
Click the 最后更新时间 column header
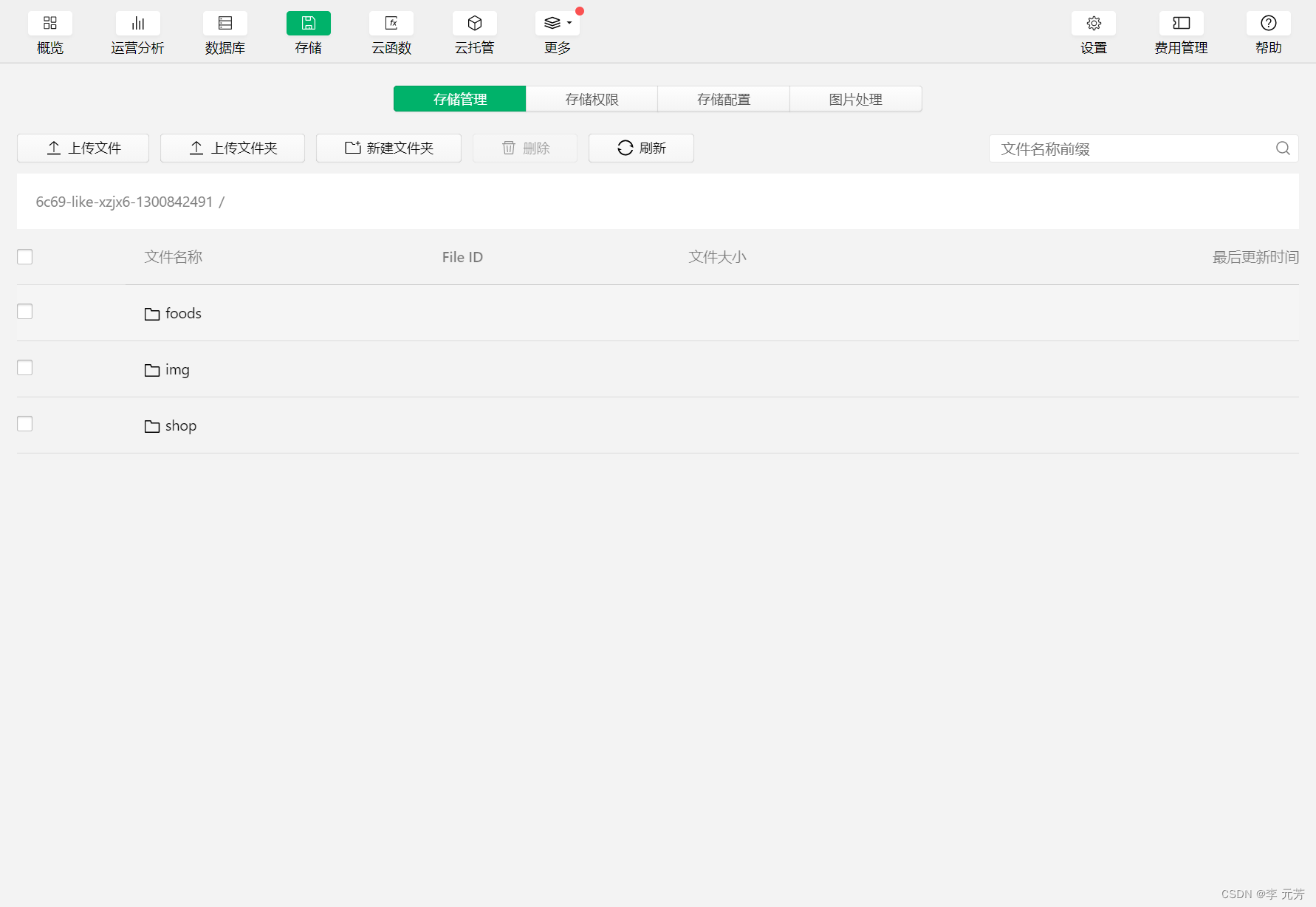pyautogui.click(x=1255, y=257)
